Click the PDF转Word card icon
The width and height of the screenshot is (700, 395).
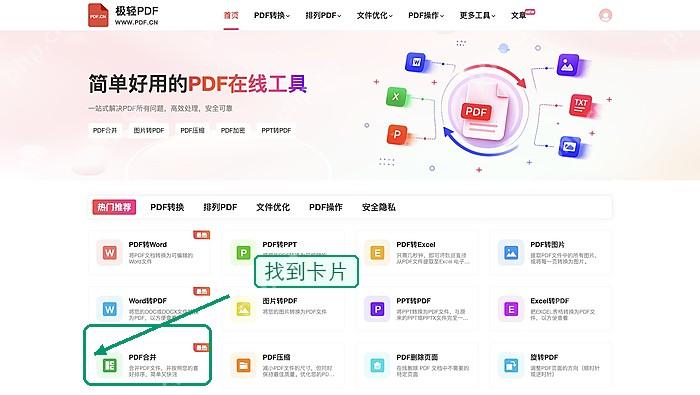point(109,253)
